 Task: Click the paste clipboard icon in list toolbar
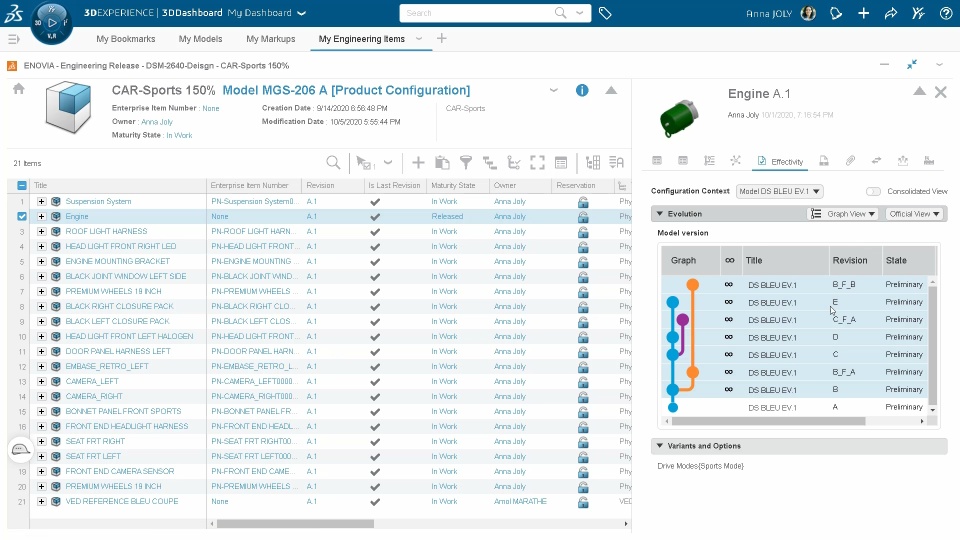click(442, 162)
